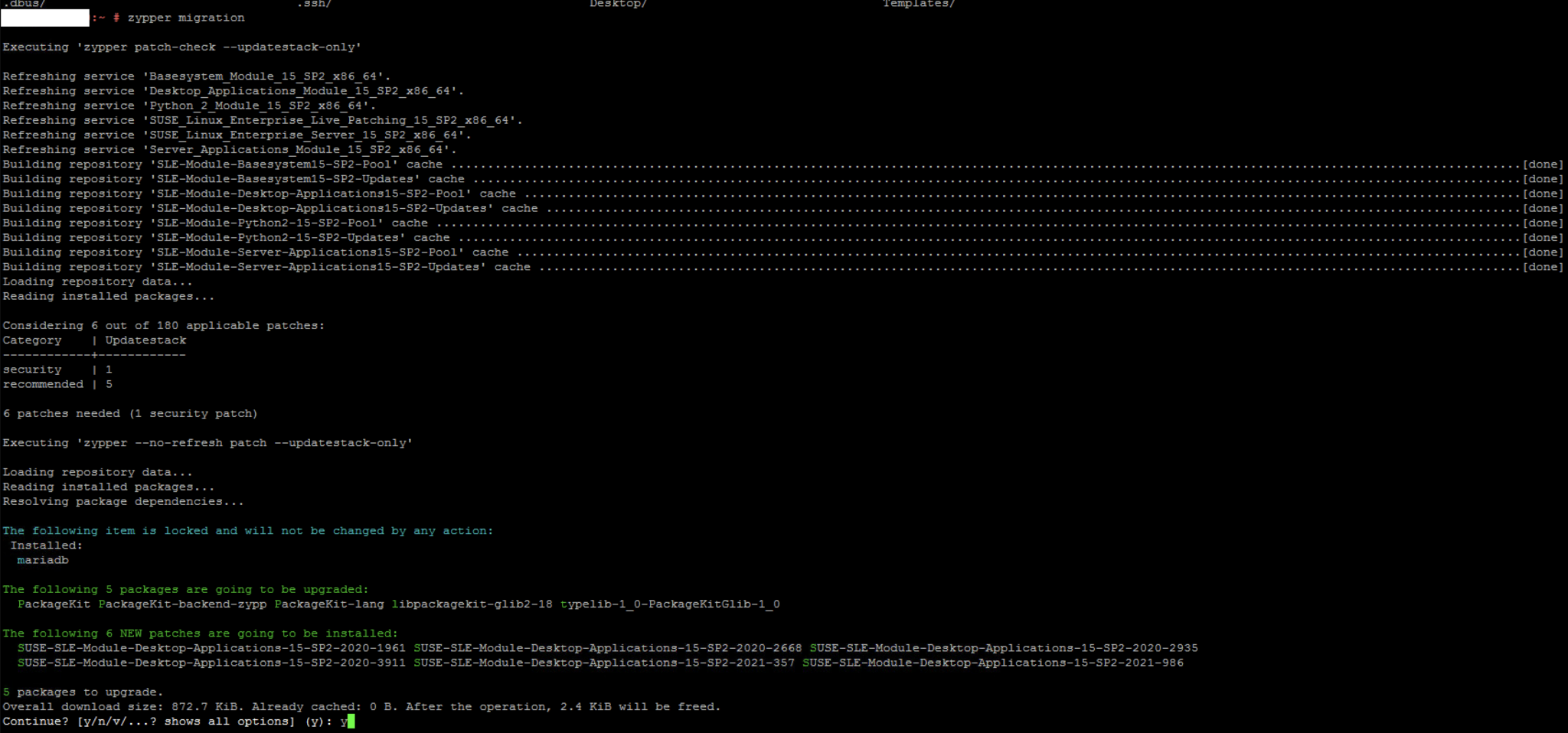Click the 'Desktop/' directory name at the top

618,5
